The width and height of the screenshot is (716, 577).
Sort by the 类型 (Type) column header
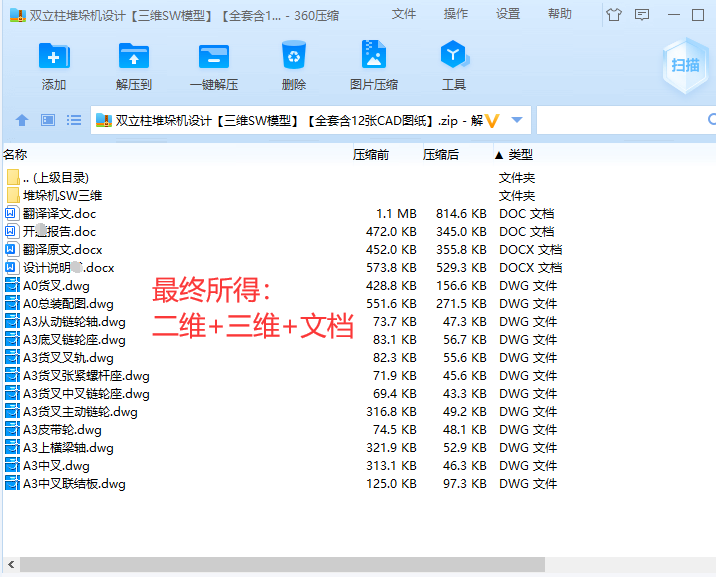coord(521,155)
